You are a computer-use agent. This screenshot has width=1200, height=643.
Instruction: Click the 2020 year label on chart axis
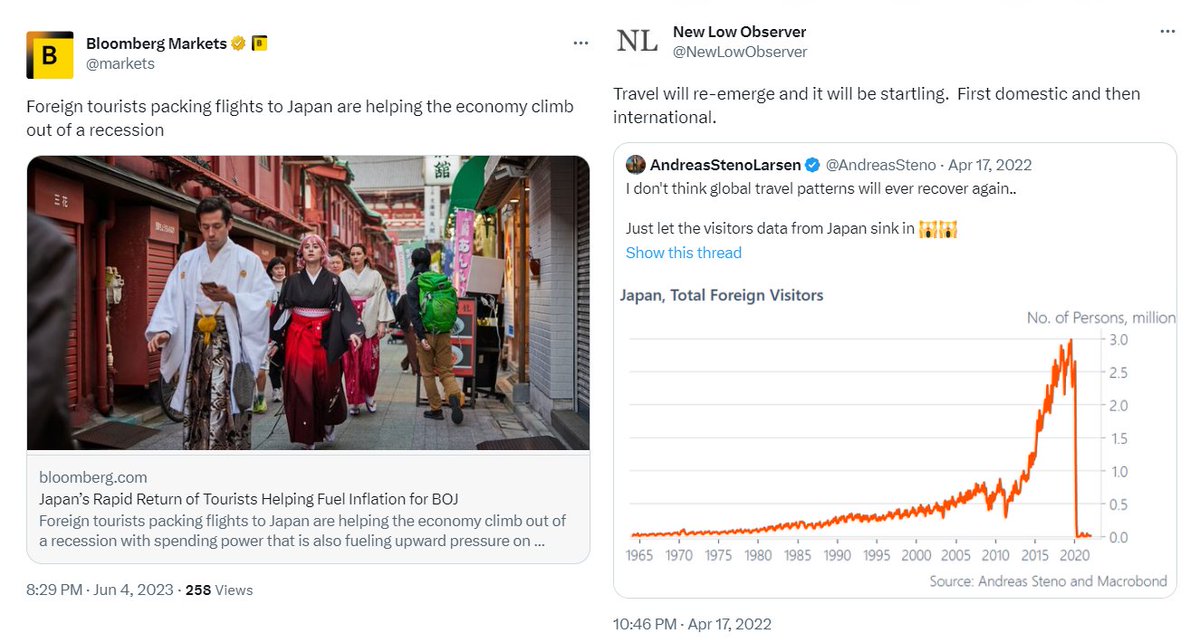[x=1075, y=556]
